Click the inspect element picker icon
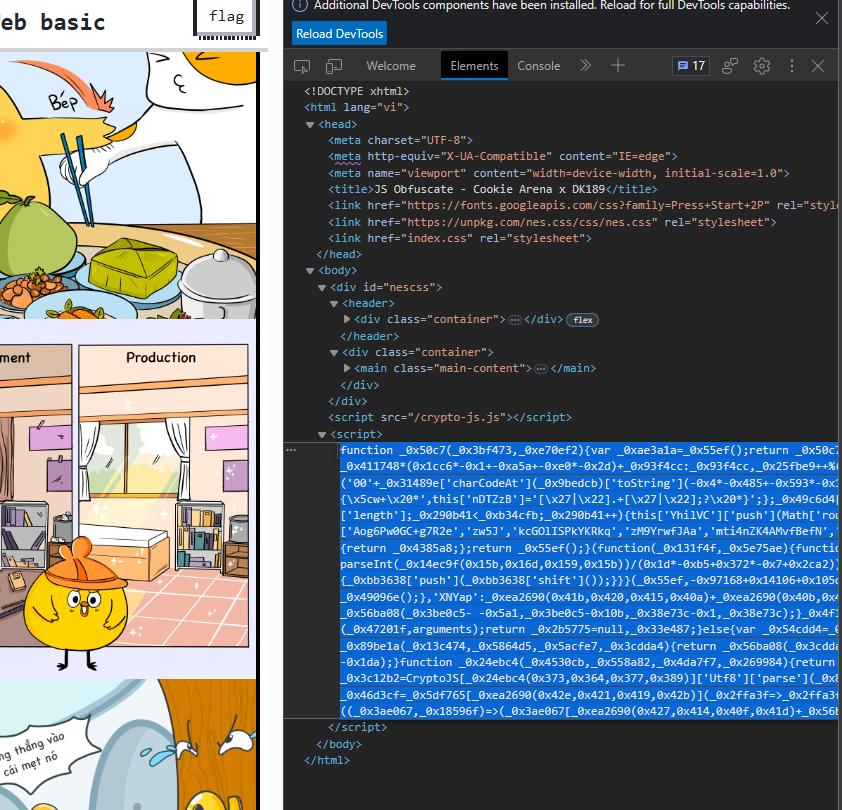 pos(302,66)
